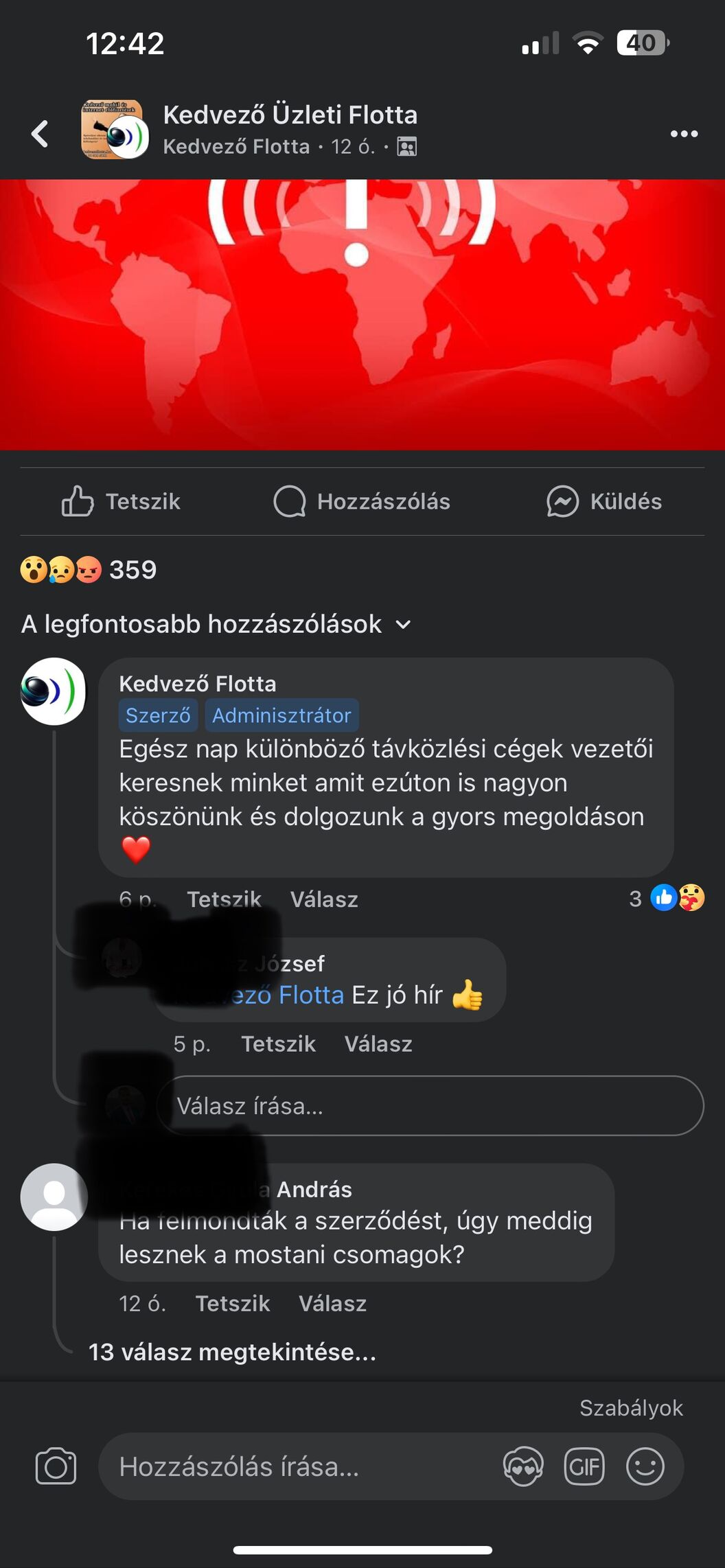This screenshot has width=725, height=1568.
Task: Like the post with Tetszik thumb
Action: click(121, 501)
